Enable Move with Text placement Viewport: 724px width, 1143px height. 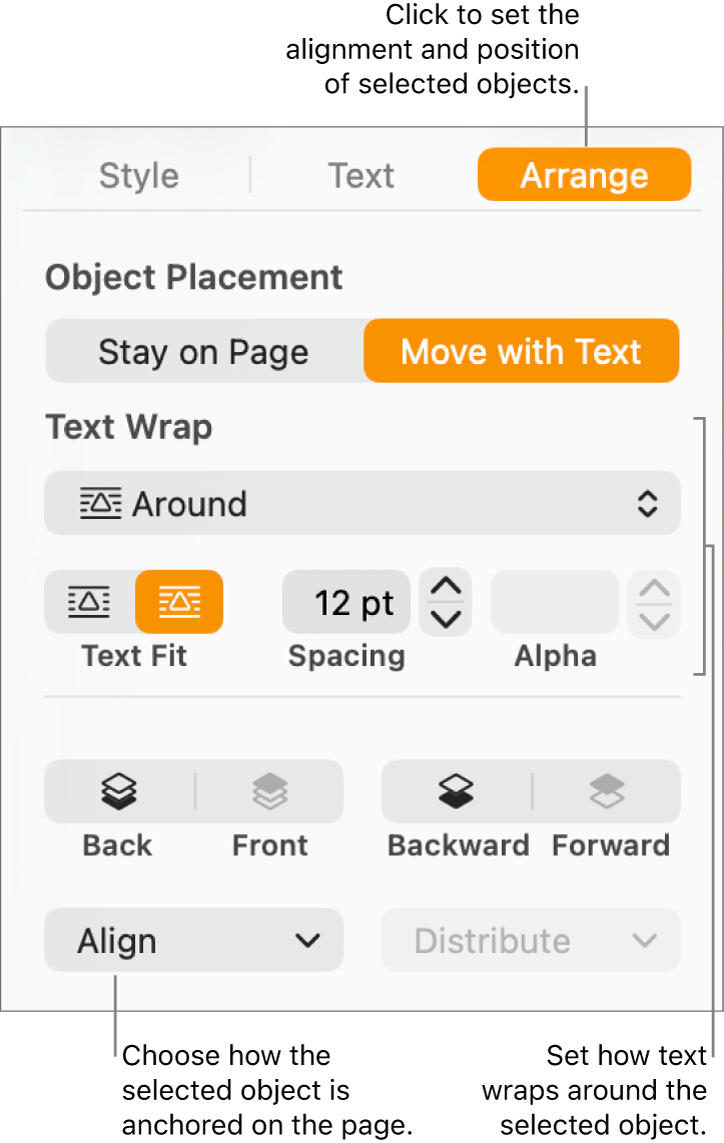tap(521, 351)
